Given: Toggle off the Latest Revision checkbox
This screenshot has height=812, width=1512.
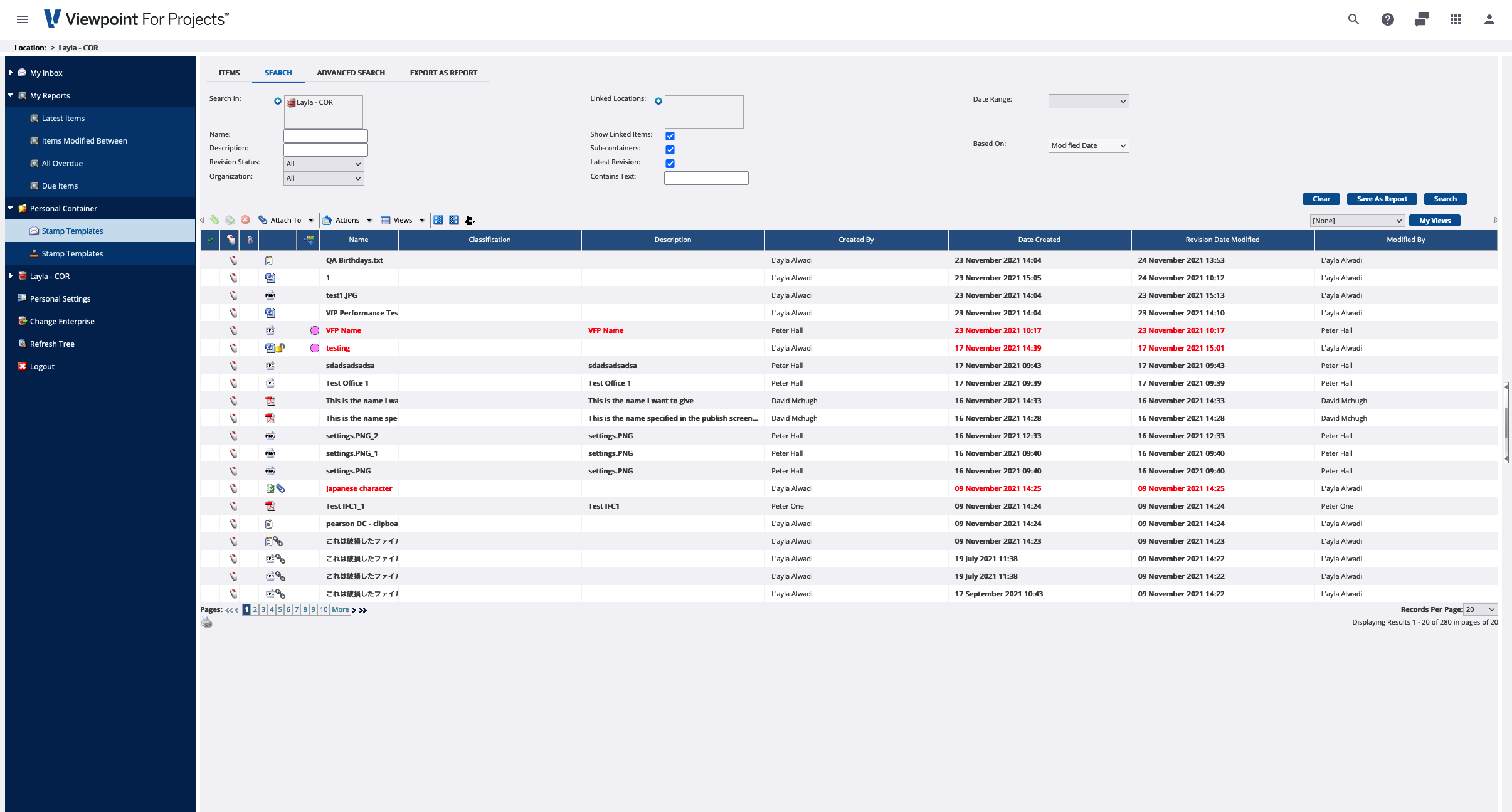Looking at the screenshot, I should tap(670, 163).
